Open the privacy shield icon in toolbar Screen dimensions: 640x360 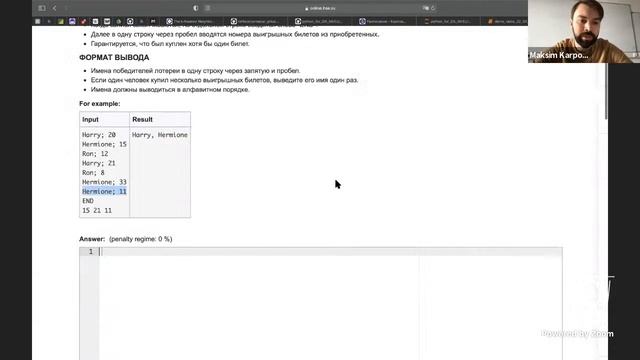coord(196,8)
